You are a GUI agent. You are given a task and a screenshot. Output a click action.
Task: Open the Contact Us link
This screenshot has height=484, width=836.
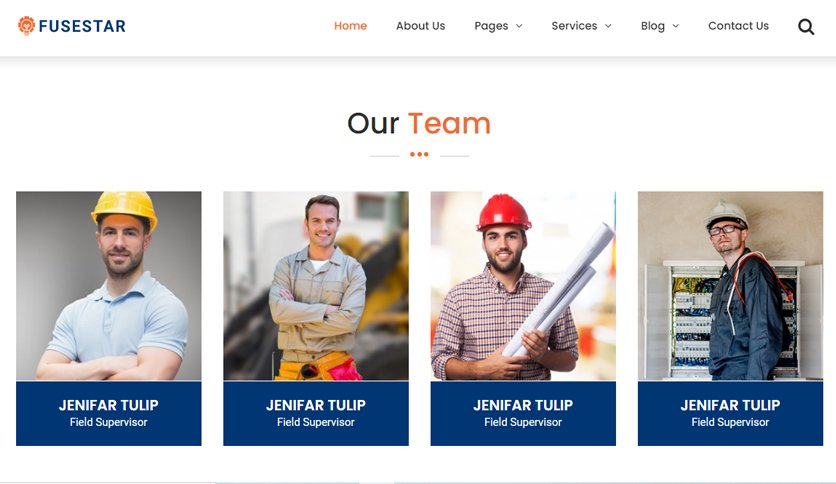tap(738, 26)
